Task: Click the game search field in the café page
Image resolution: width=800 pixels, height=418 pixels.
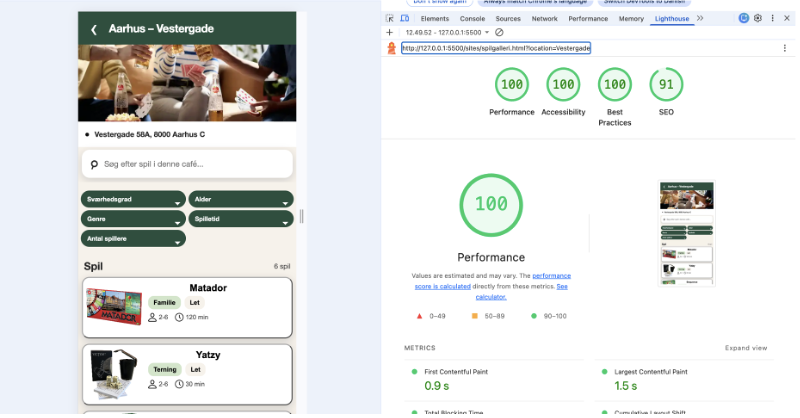Action: [x=187, y=164]
